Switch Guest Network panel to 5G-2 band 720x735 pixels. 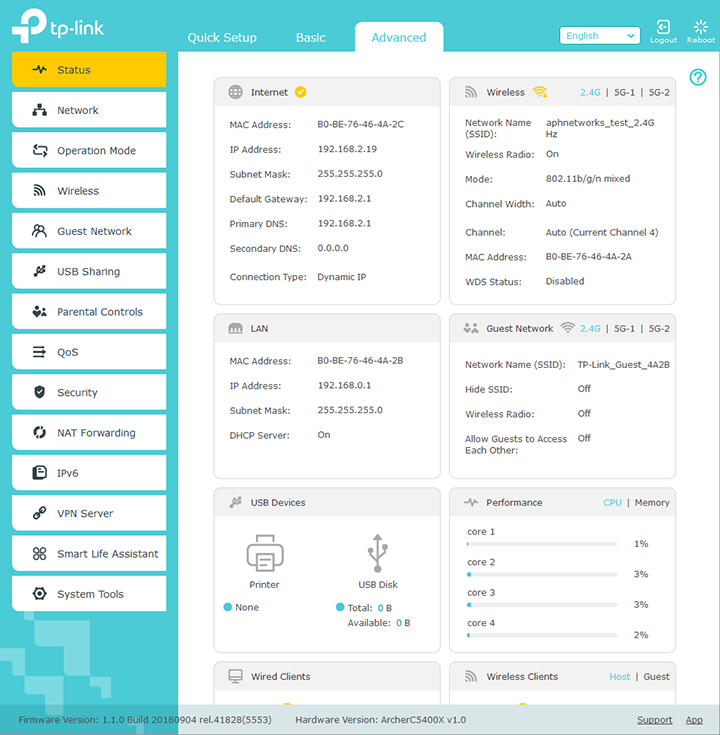(x=659, y=328)
